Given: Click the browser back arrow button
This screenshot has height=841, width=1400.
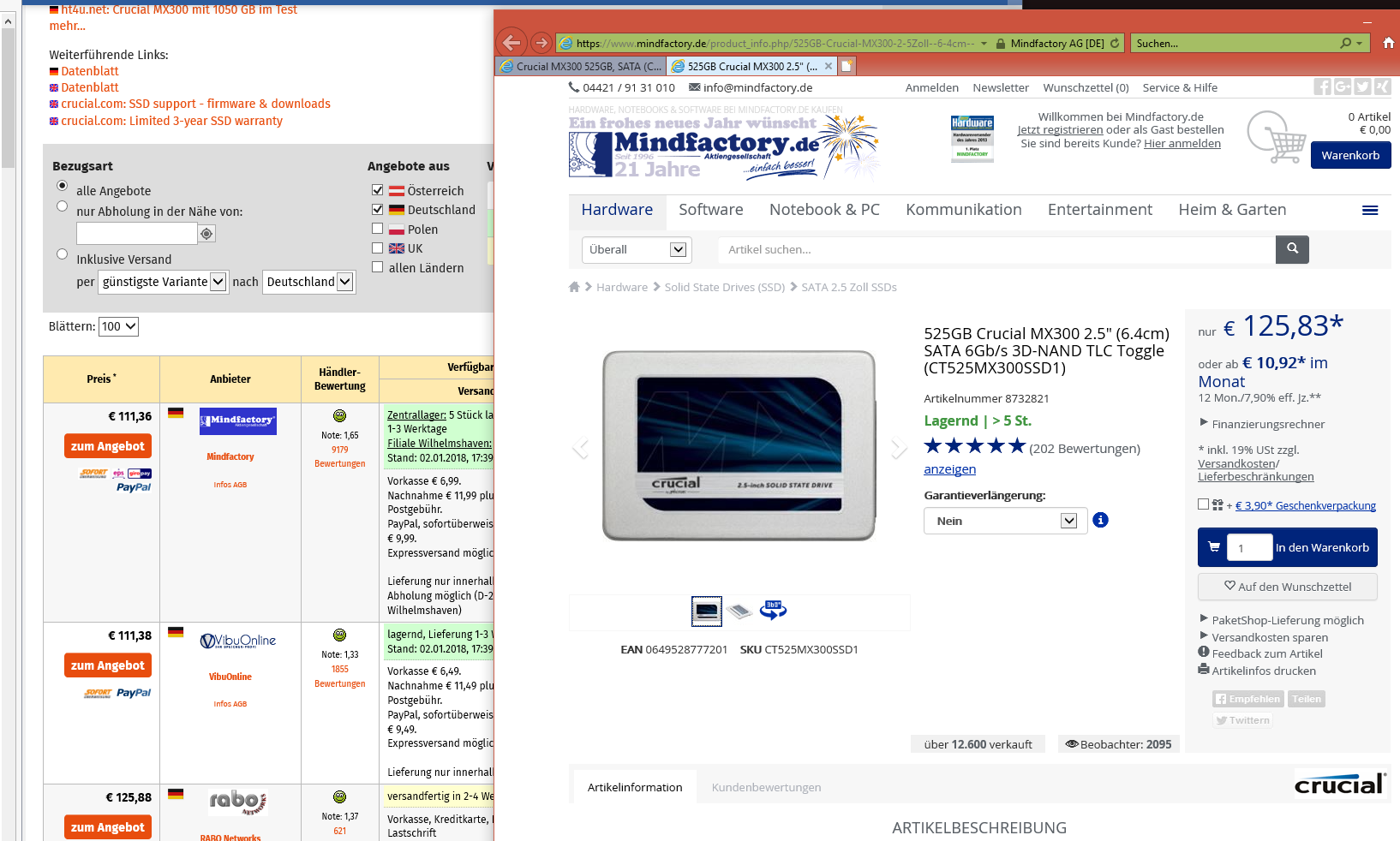Looking at the screenshot, I should point(512,42).
